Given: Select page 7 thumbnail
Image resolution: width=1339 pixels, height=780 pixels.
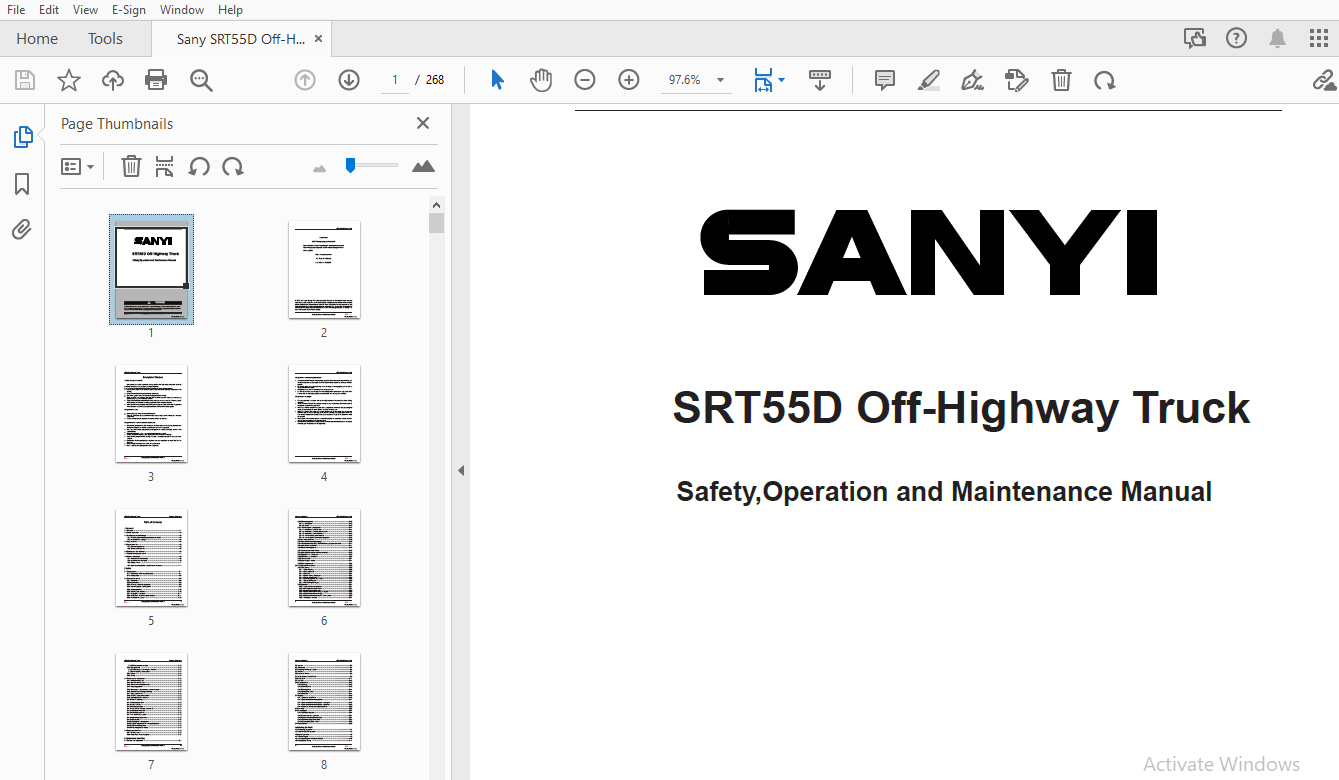Looking at the screenshot, I should [x=151, y=702].
